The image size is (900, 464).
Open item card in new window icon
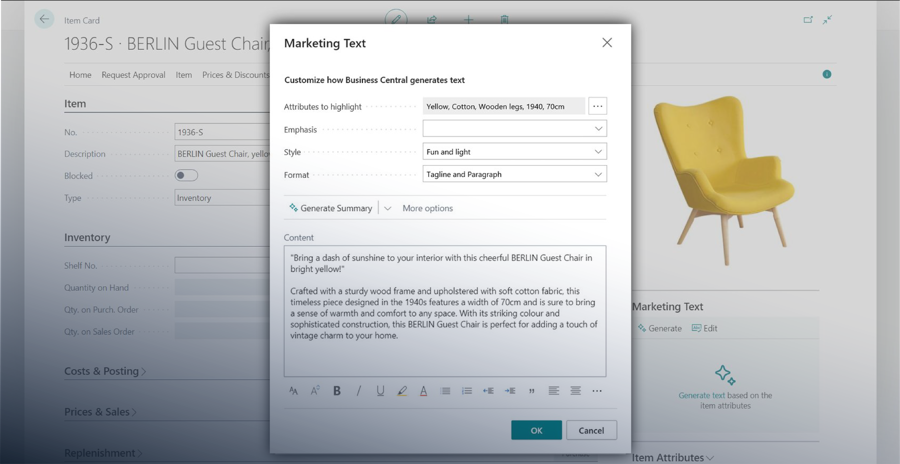tap(808, 20)
